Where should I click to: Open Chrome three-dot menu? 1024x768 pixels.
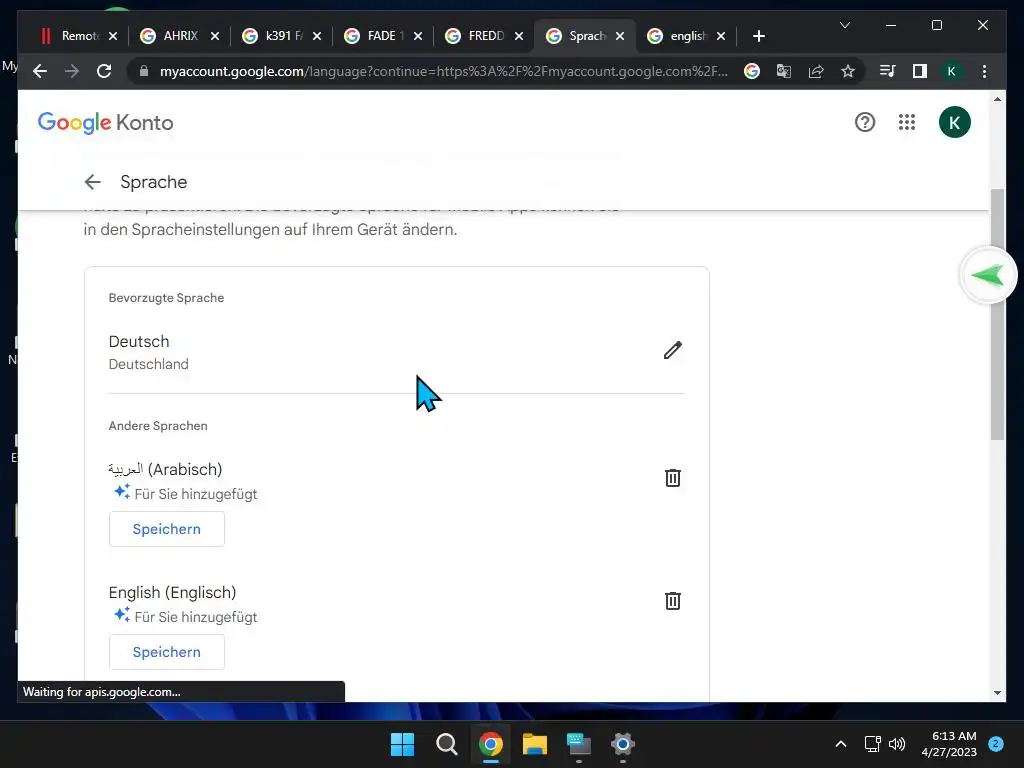(984, 71)
